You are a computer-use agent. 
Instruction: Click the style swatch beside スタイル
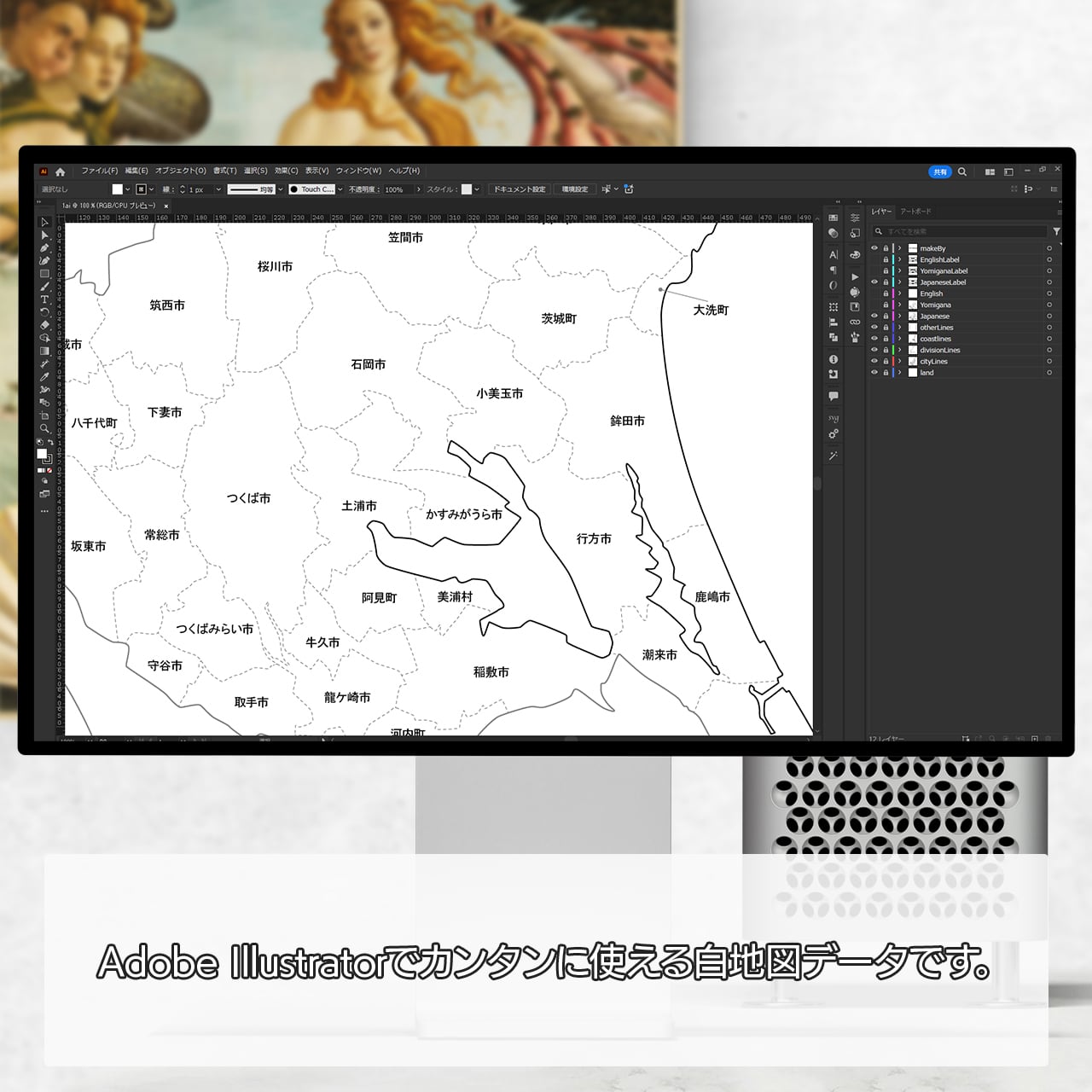coord(466,189)
